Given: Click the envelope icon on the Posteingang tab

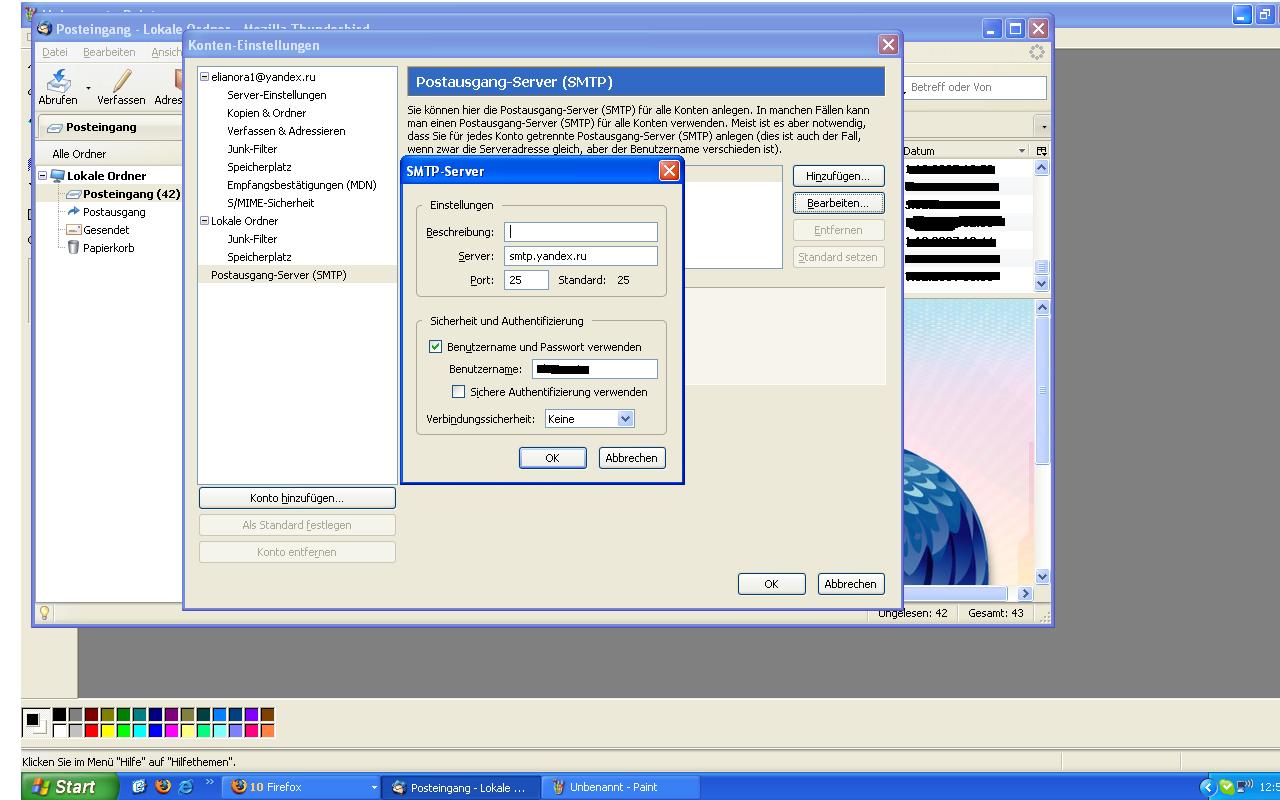Looking at the screenshot, I should [55, 128].
